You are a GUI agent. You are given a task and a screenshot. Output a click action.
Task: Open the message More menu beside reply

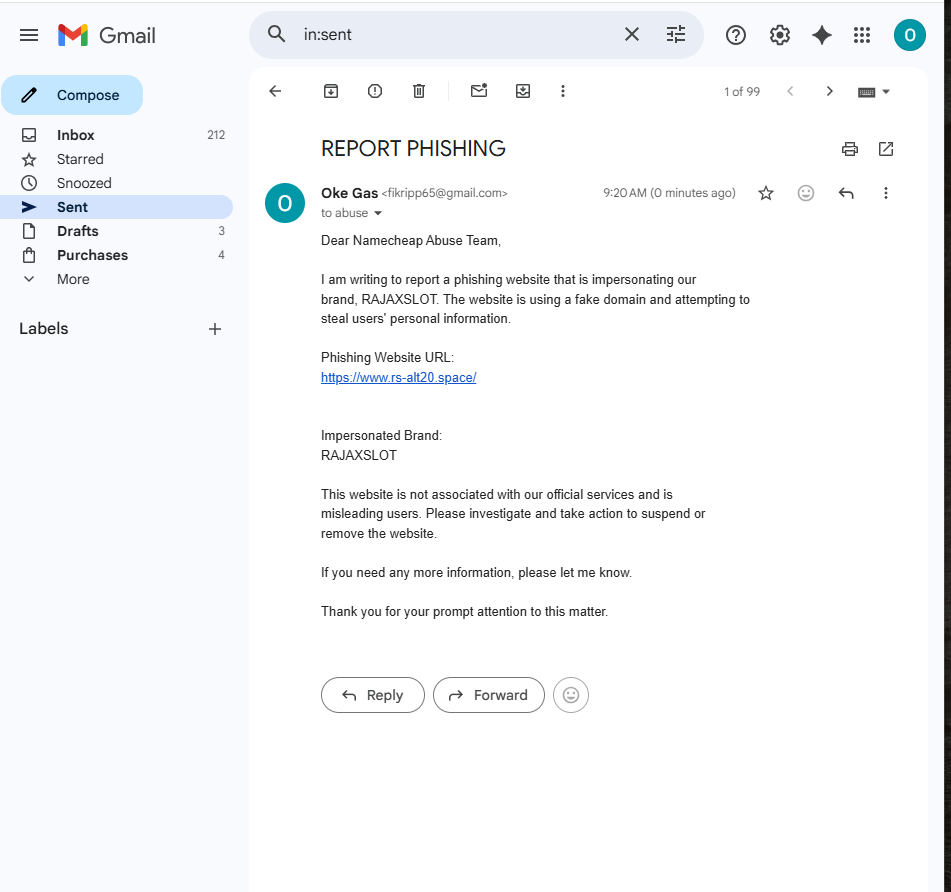coord(885,193)
